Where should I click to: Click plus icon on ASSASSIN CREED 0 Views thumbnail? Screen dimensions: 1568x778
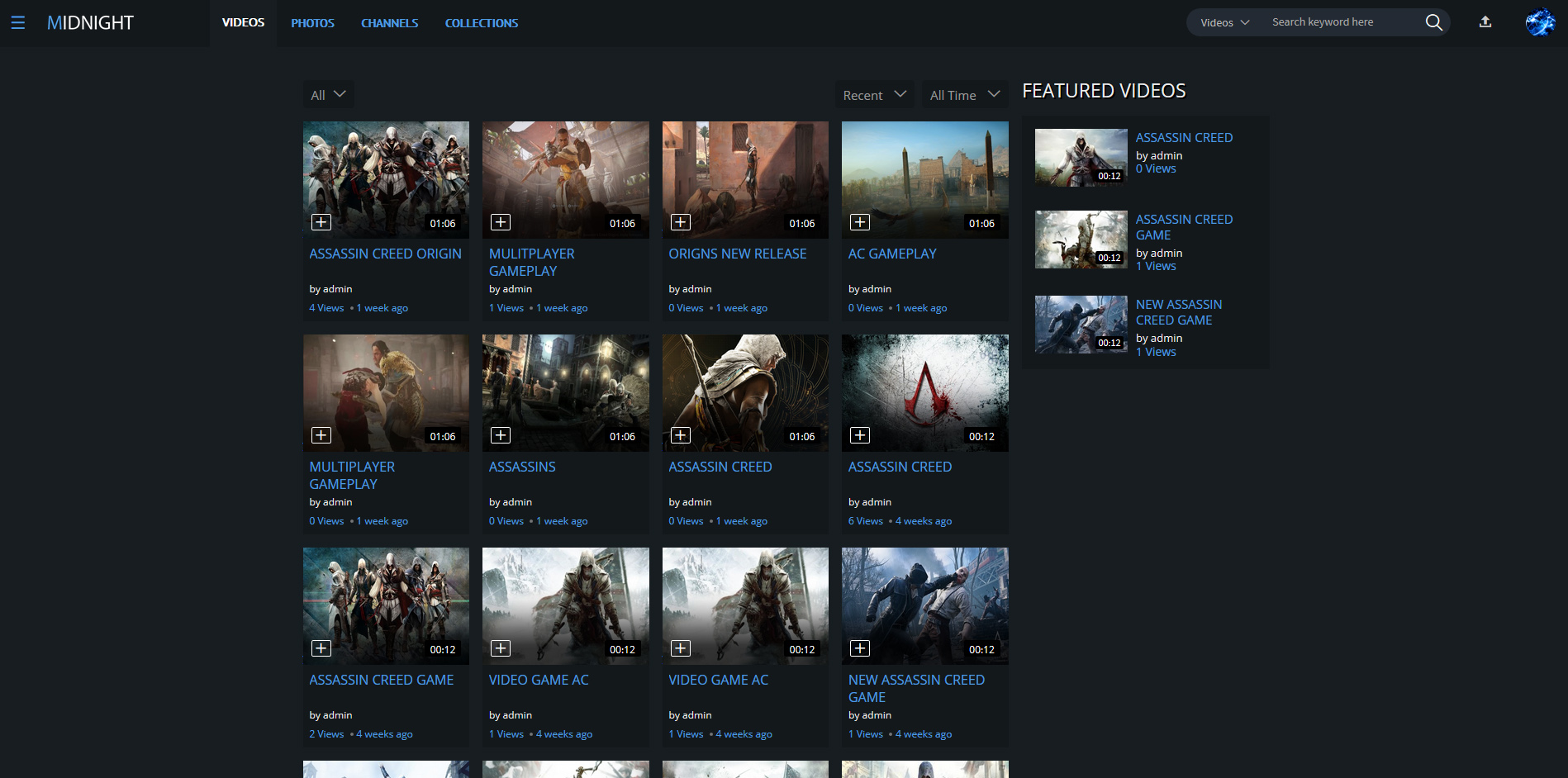[x=681, y=435]
